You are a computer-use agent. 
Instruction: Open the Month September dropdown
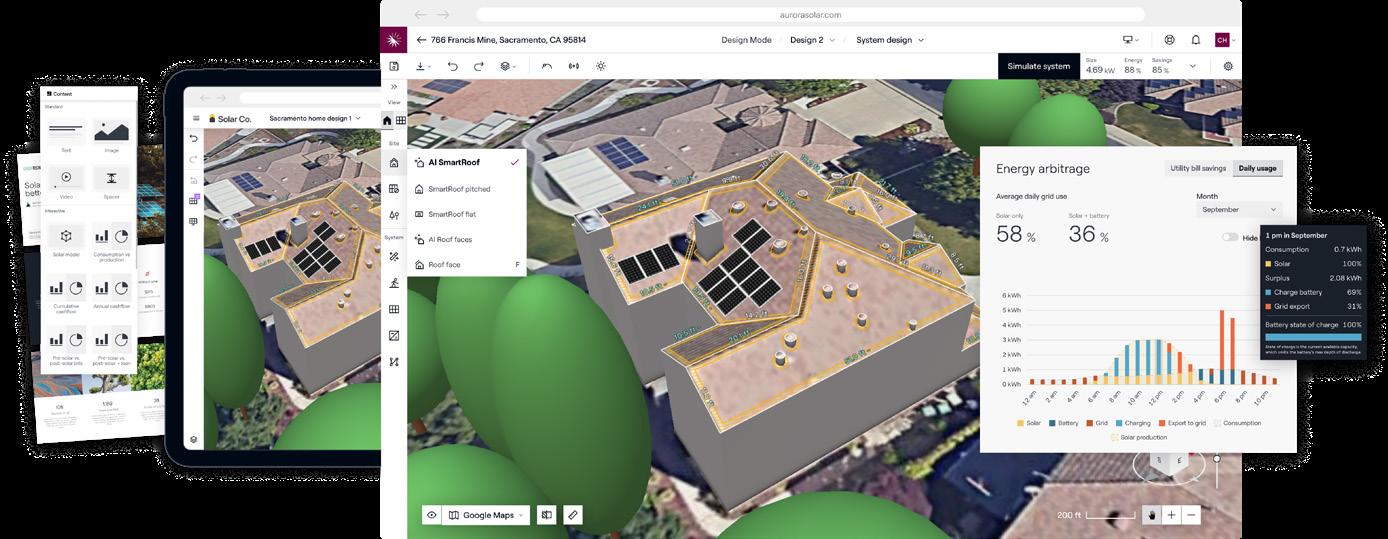1239,210
